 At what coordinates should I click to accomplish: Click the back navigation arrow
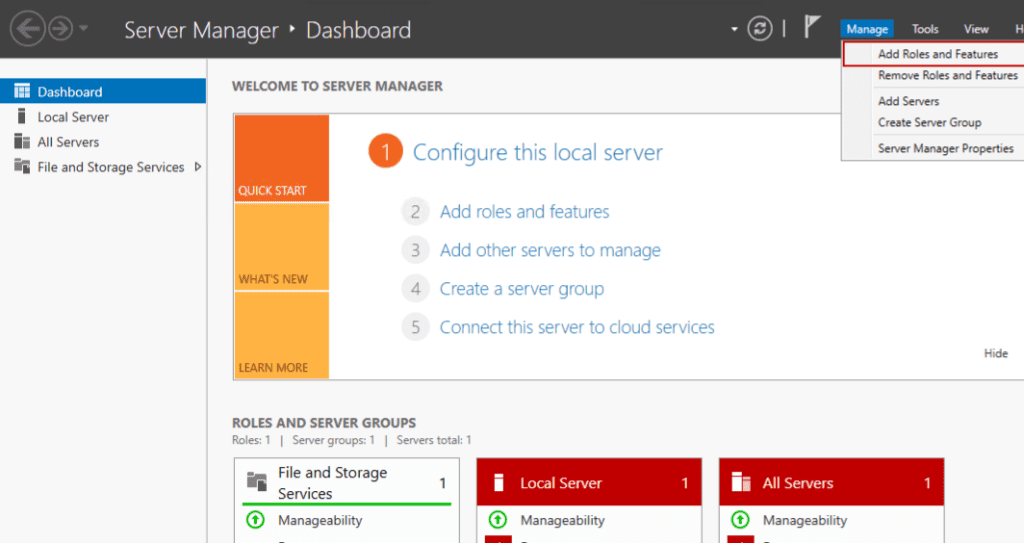point(27,29)
